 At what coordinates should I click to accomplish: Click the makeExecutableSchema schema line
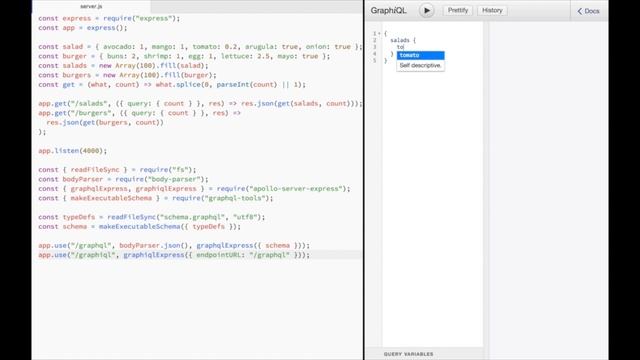(140, 226)
